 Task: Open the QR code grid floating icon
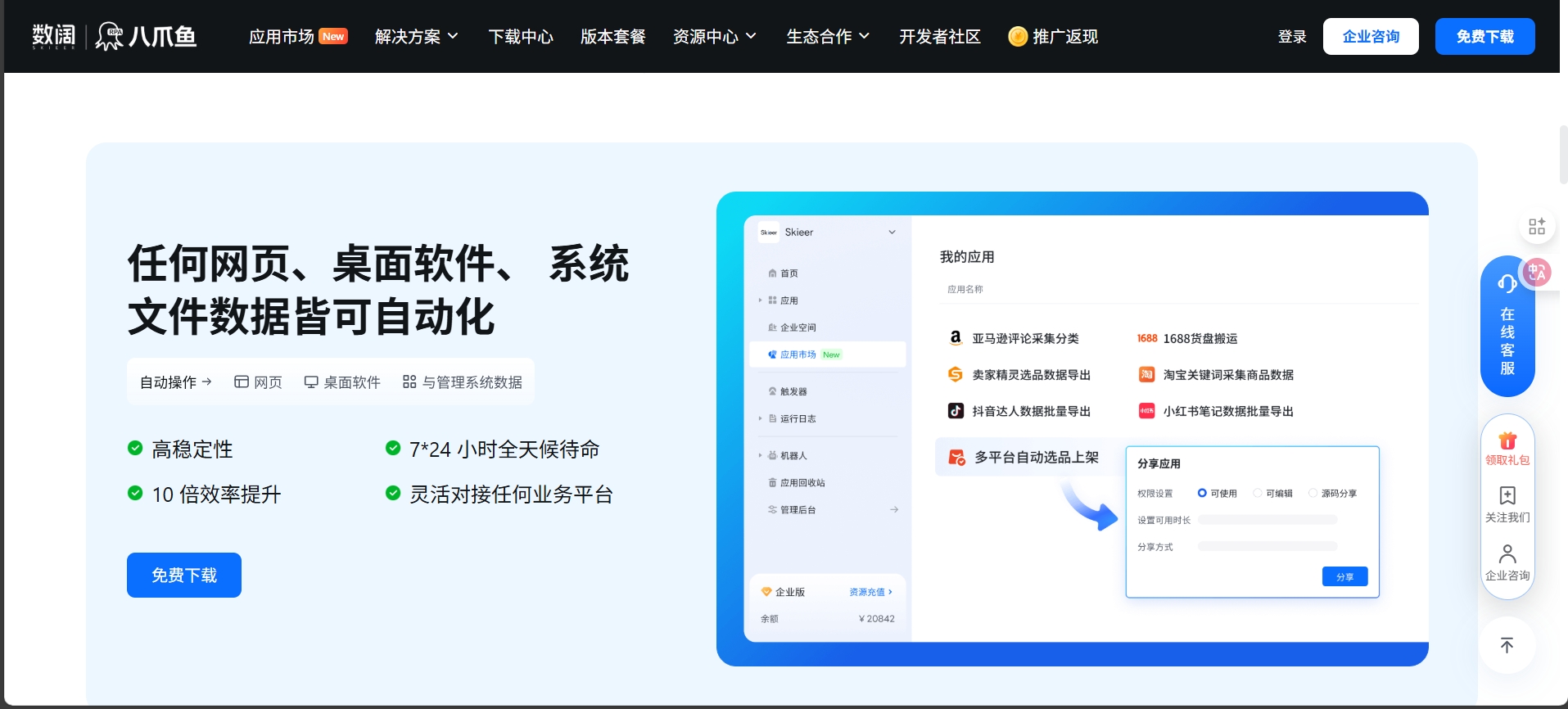pyautogui.click(x=1537, y=227)
